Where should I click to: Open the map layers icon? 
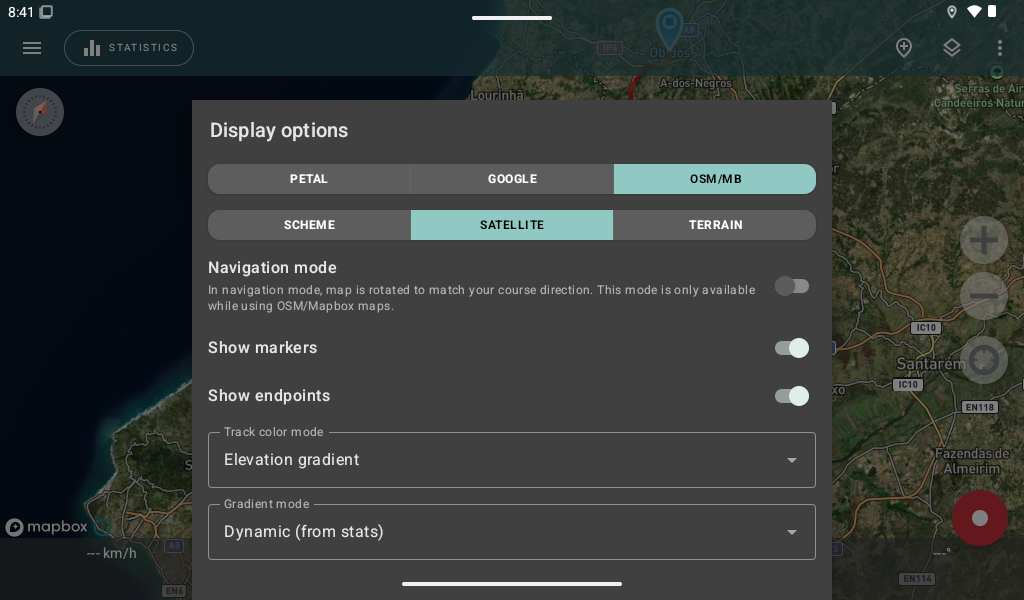pyautogui.click(x=952, y=48)
